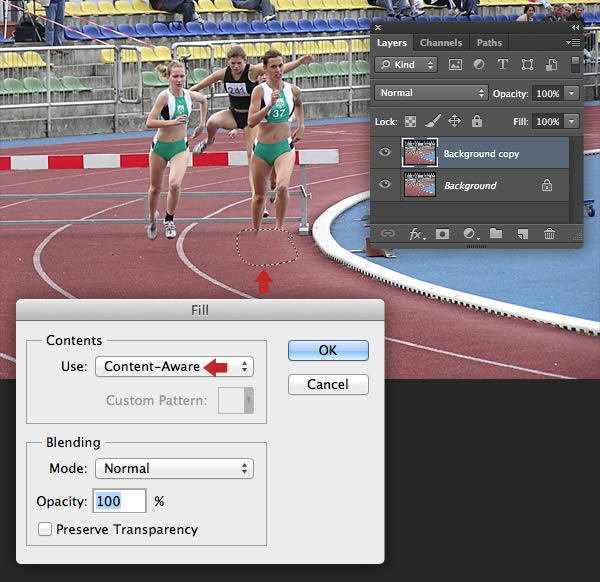This screenshot has height=582, width=600.
Task: Enable lock image pixels brush icon
Action: 433,121
